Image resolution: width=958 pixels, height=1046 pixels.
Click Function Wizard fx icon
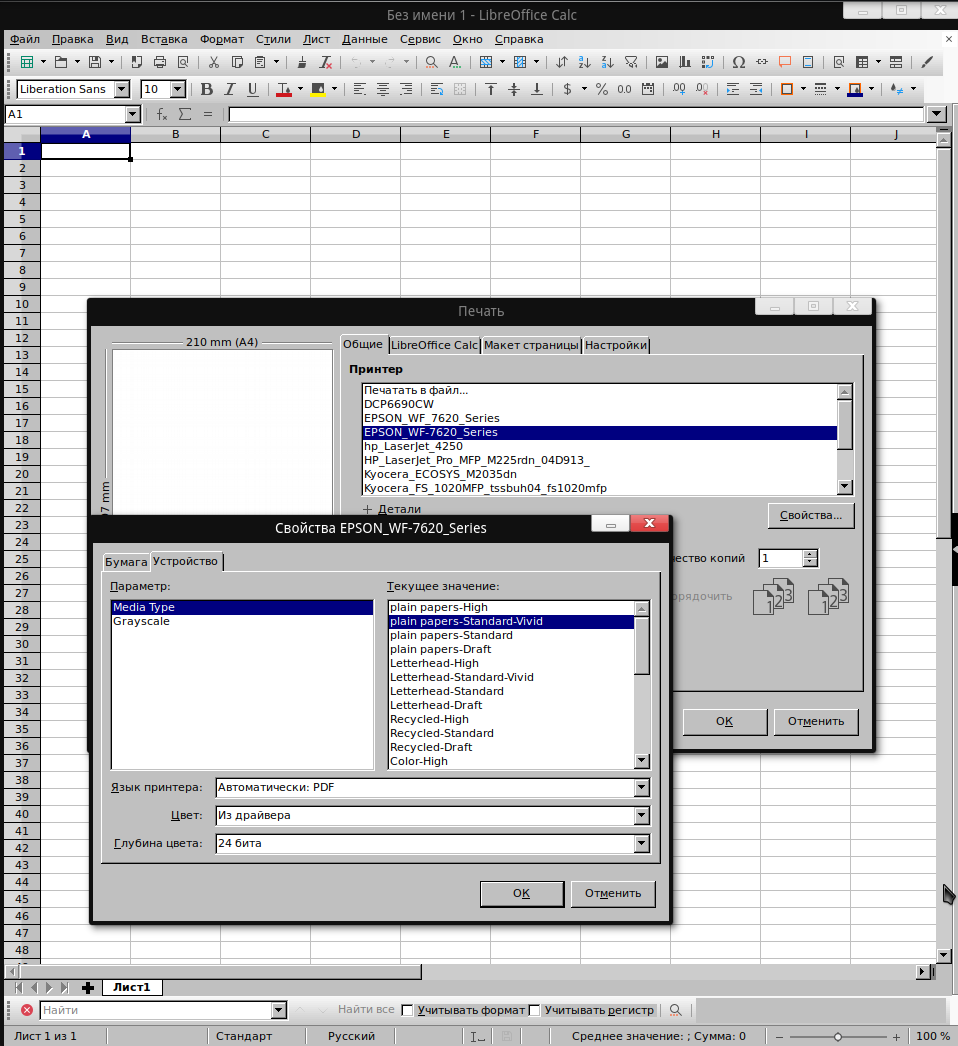[162, 114]
